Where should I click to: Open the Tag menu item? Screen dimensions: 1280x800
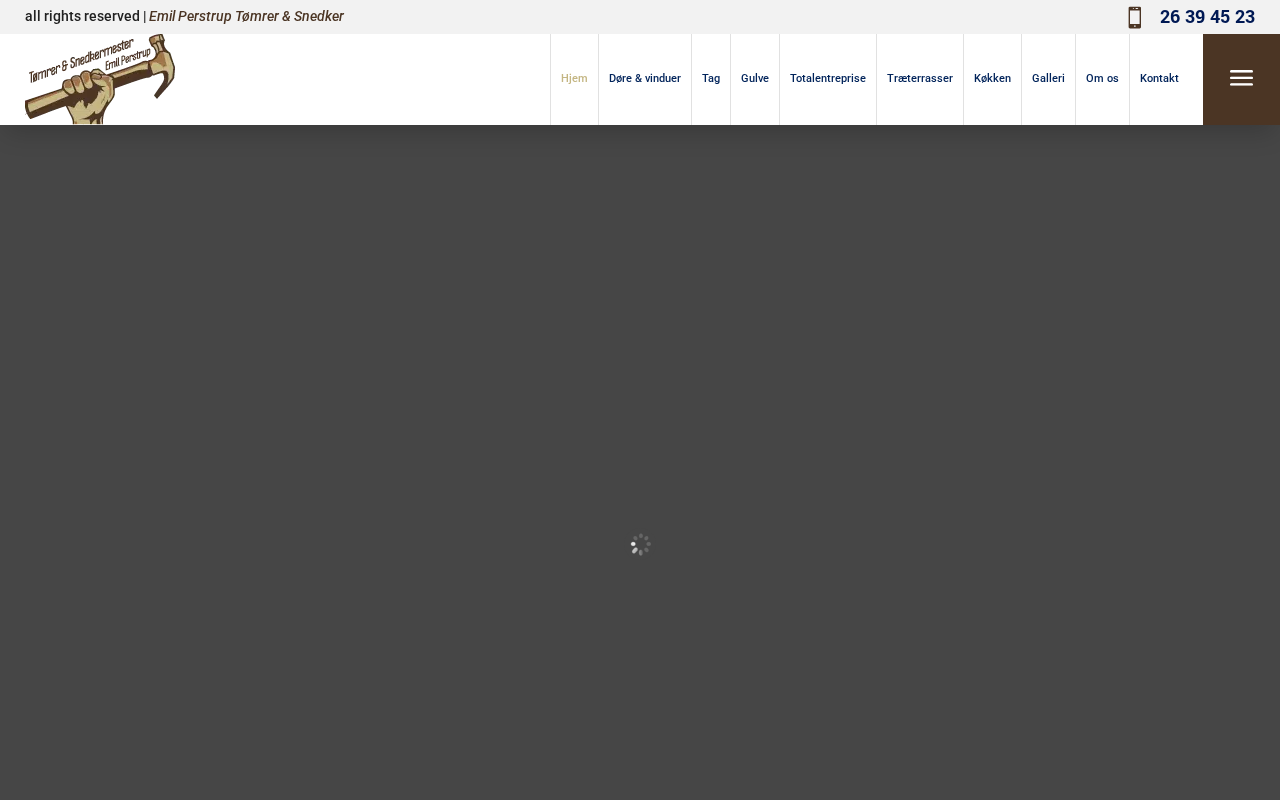(711, 79)
